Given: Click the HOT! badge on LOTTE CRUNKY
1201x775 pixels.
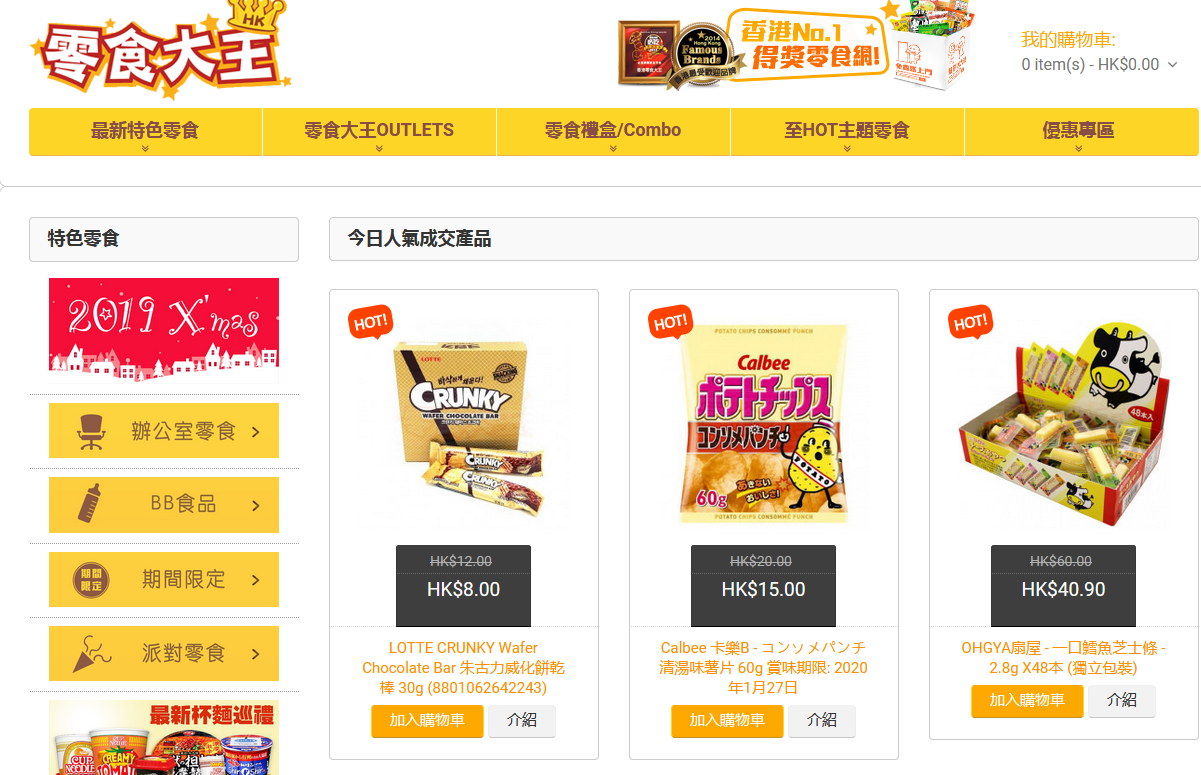Looking at the screenshot, I should point(371,322).
